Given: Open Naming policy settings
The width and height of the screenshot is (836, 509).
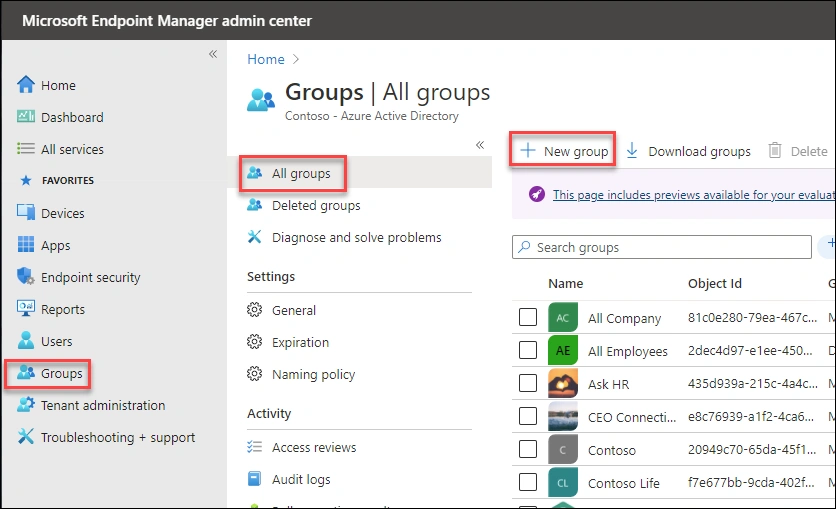Looking at the screenshot, I should tap(314, 374).
